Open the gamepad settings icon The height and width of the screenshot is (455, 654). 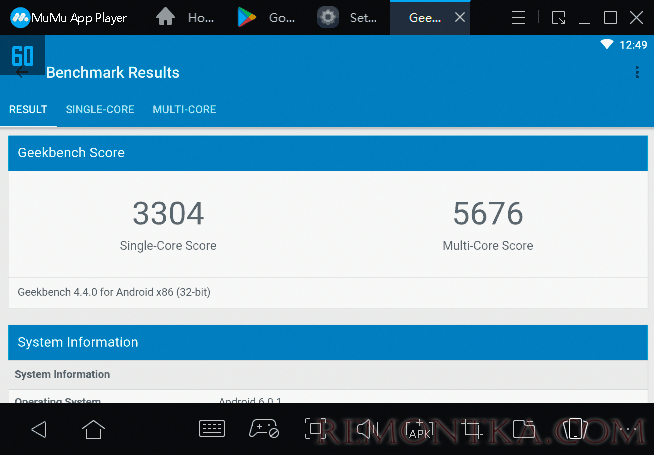264,429
